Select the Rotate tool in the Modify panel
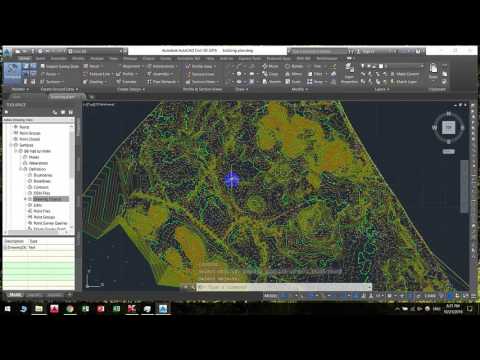Image resolution: width=480 pixels, height=360 pixels. coord(294,66)
